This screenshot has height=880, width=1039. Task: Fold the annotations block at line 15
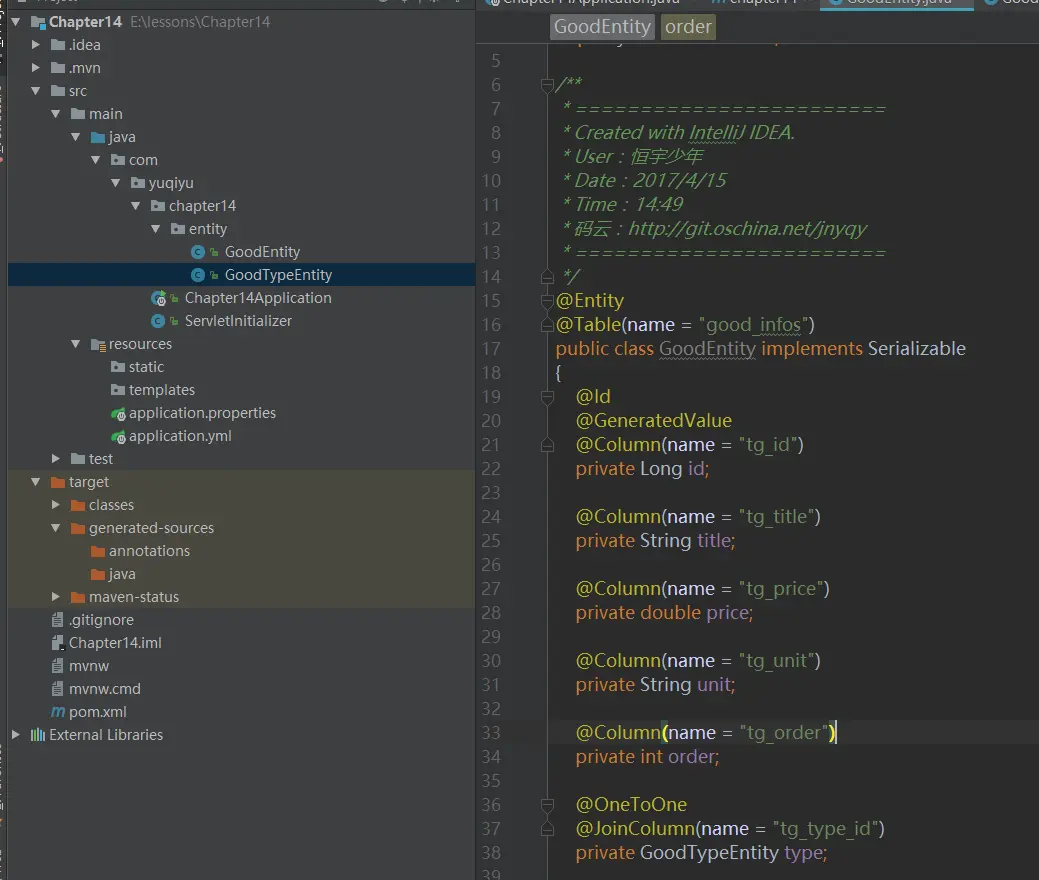(x=547, y=301)
